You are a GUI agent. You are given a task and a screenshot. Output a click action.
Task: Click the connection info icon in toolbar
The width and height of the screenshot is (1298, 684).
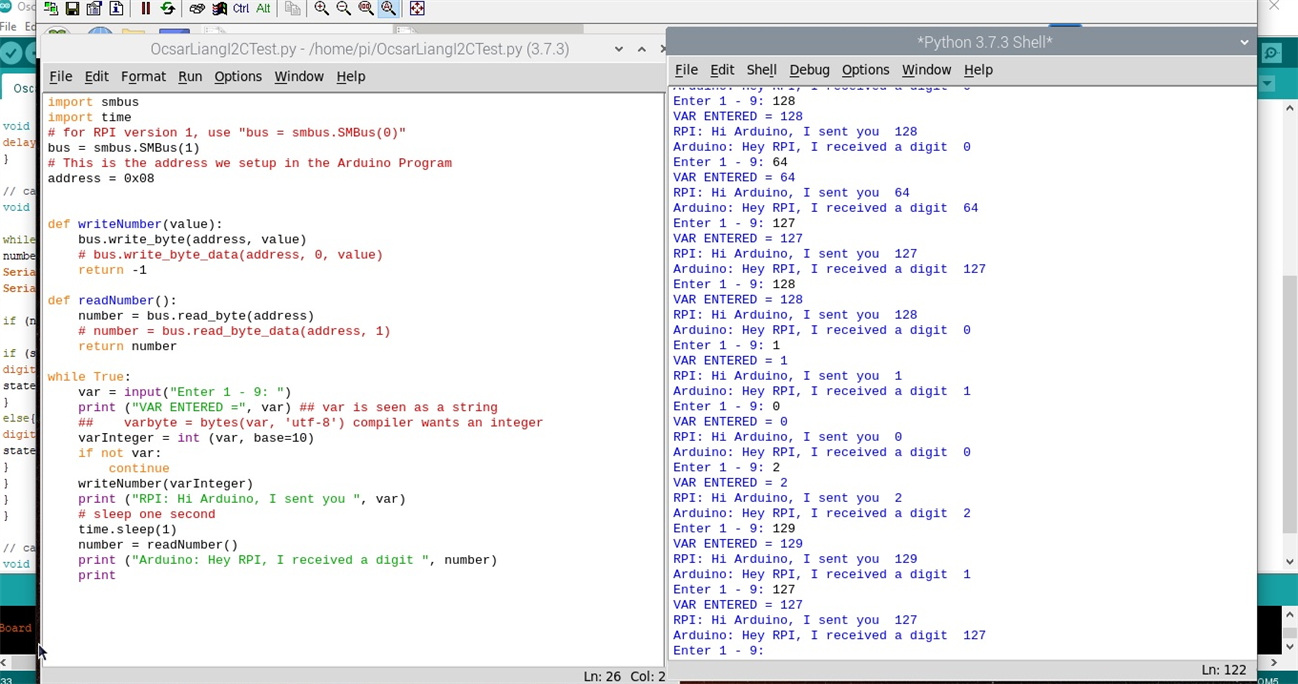click(116, 9)
